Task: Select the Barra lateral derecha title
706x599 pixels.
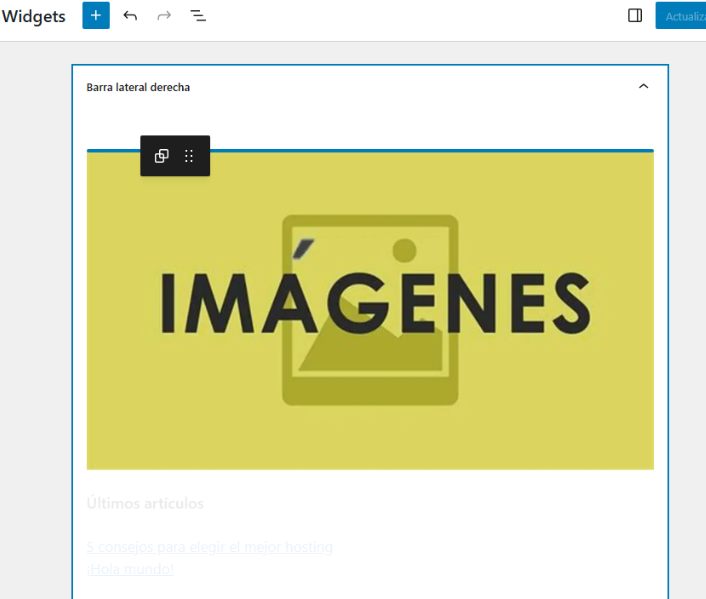Action: coord(138,88)
